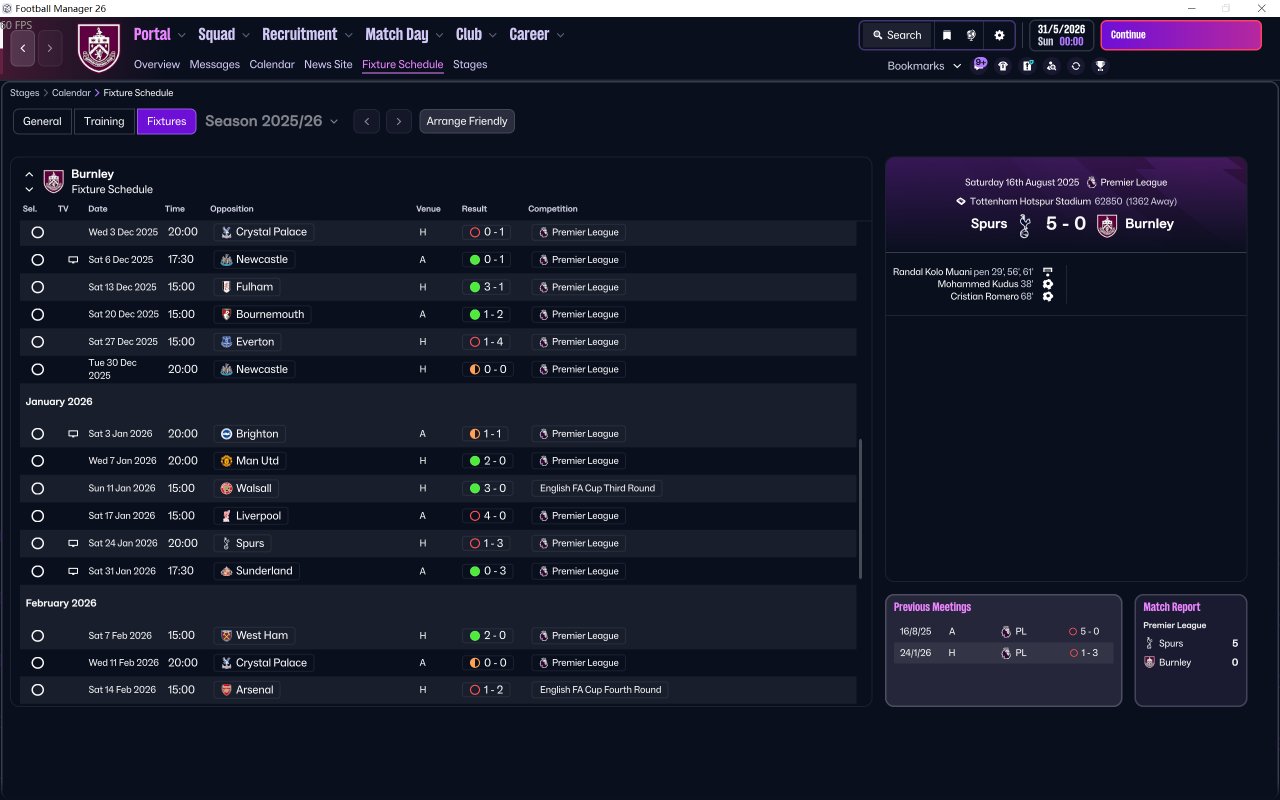Open the Recruitment menu dropdown
This screenshot has width=1280, height=800.
point(308,35)
